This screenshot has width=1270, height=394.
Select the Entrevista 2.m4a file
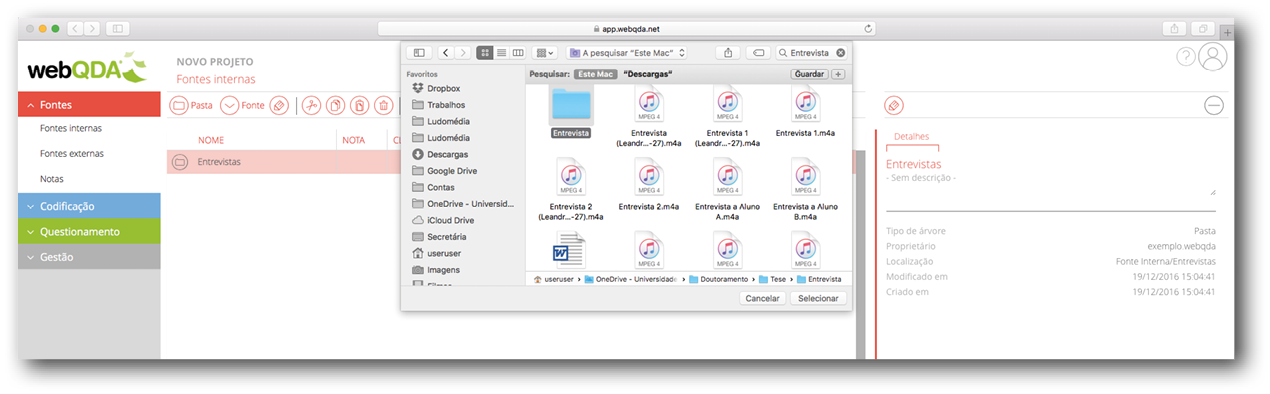[649, 185]
